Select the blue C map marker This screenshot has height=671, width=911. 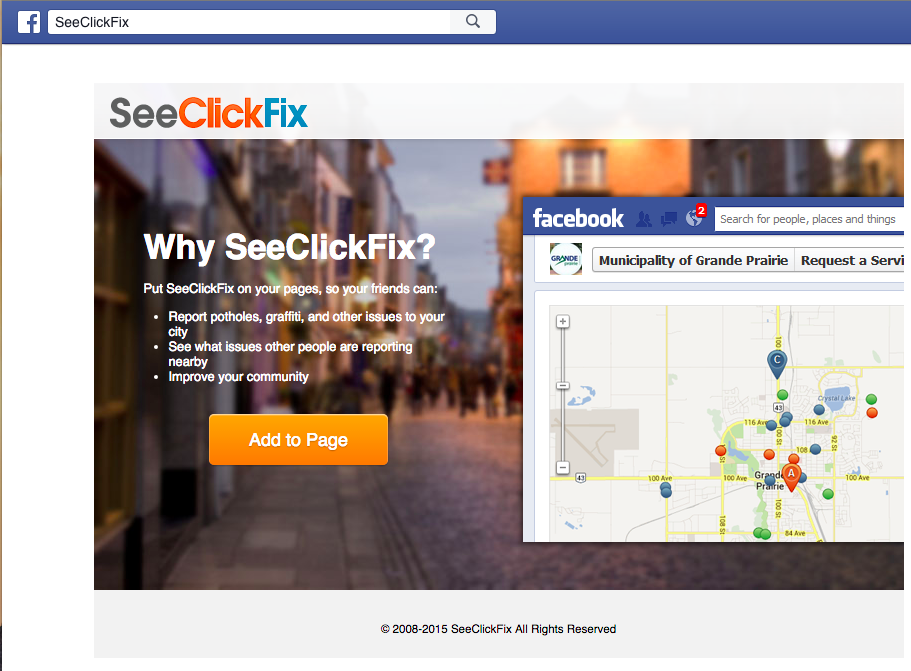[x=777, y=364]
